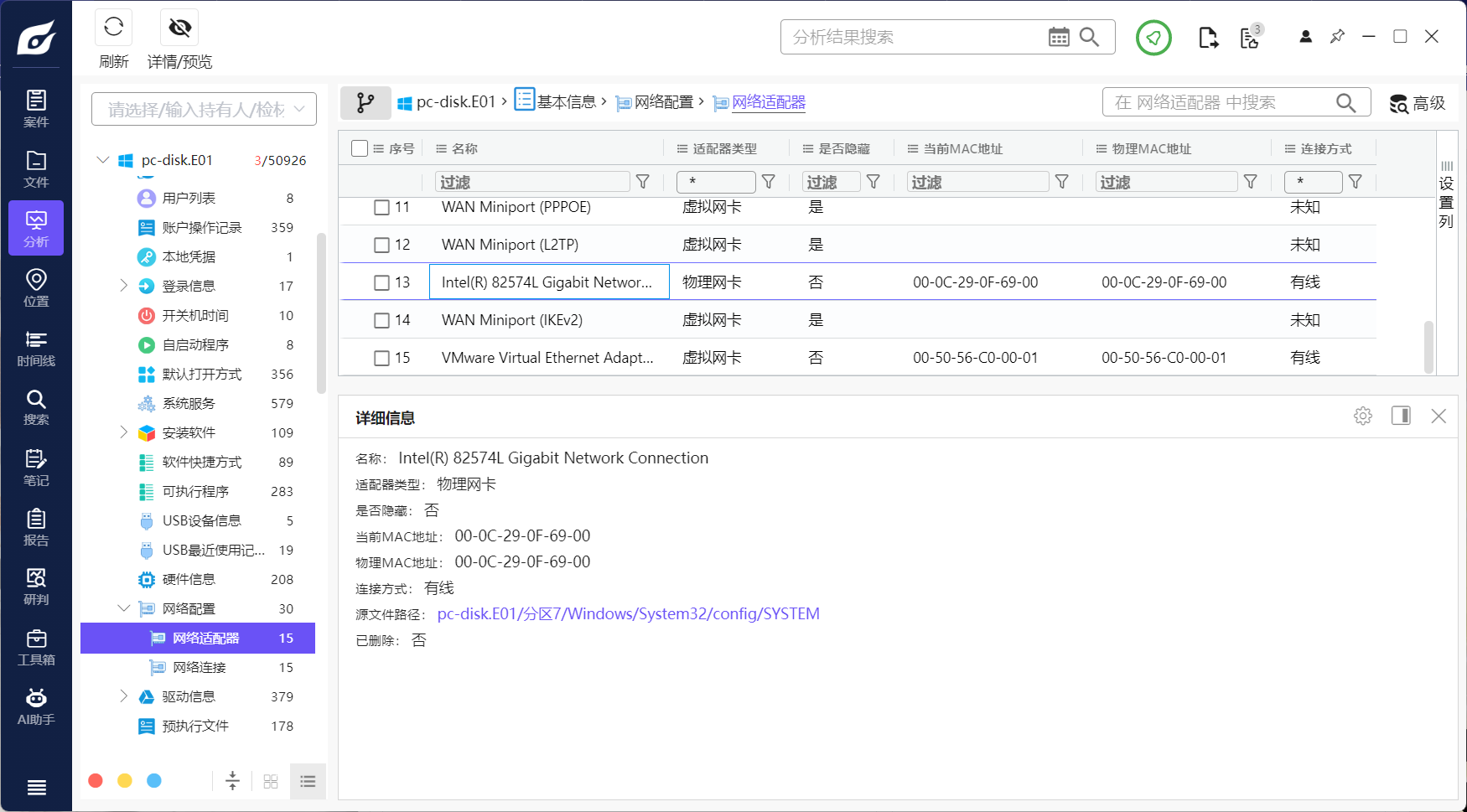Select 网络连接 in the tree
Screen dimensions: 1467x812
pos(198,667)
